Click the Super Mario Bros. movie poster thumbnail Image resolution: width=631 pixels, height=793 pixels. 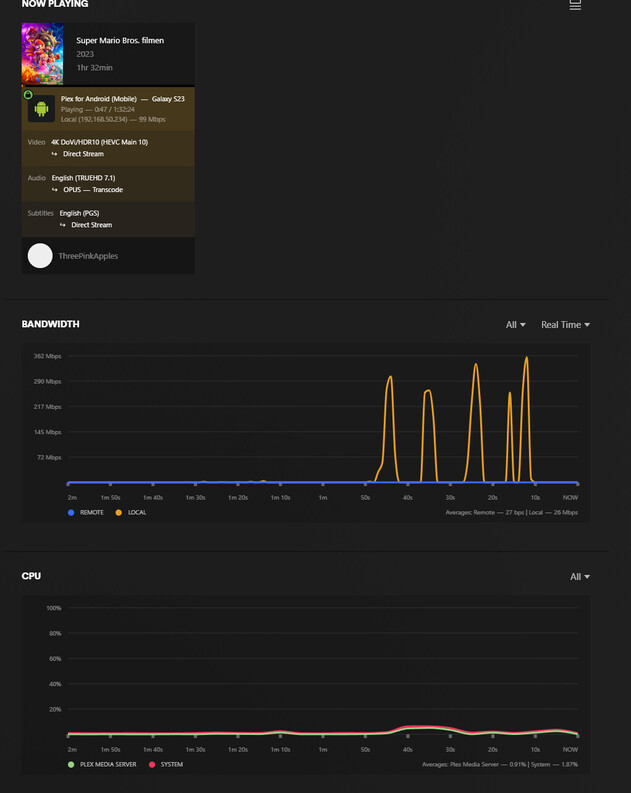pyautogui.click(x=42, y=54)
